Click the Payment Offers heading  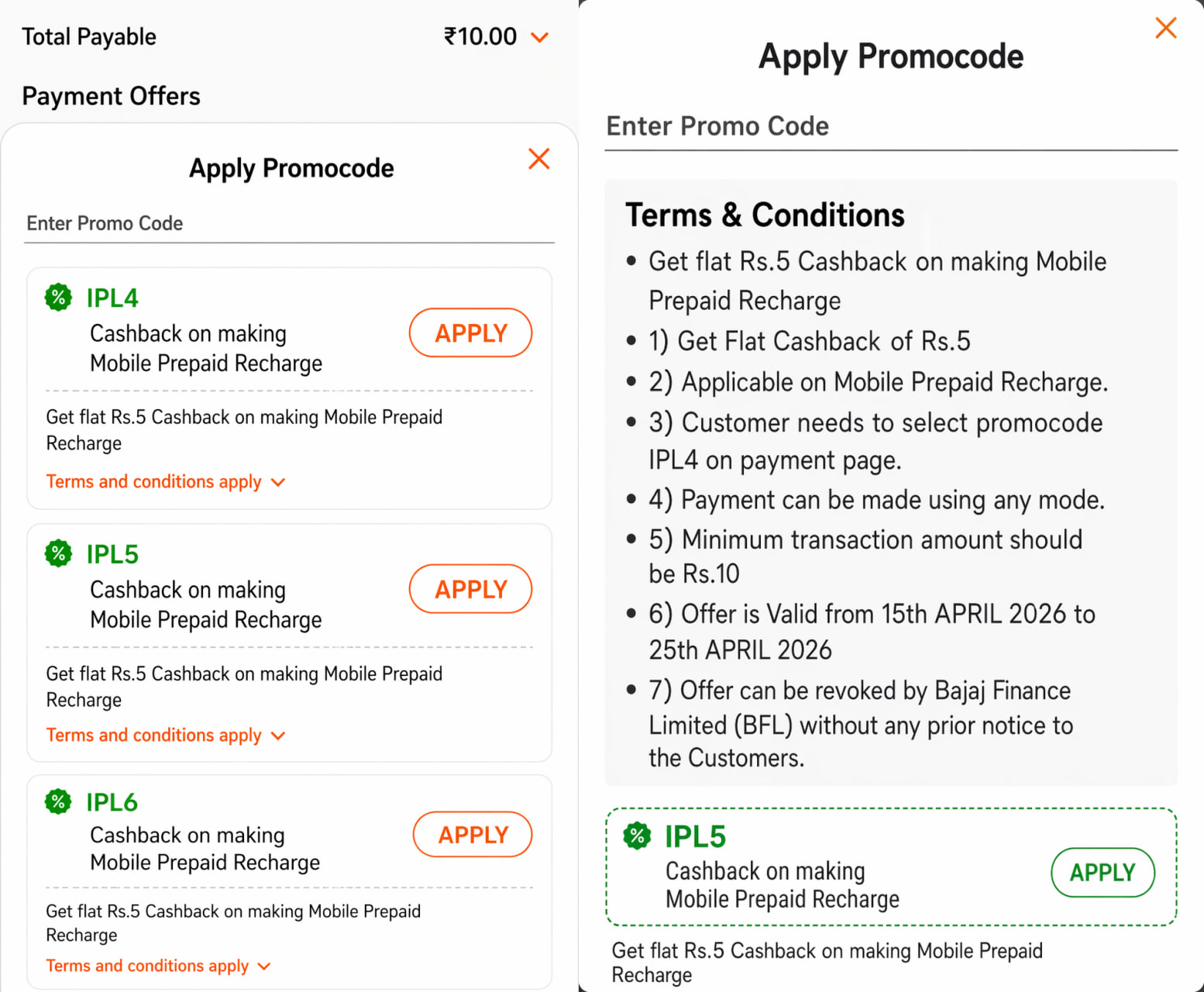click(x=111, y=96)
